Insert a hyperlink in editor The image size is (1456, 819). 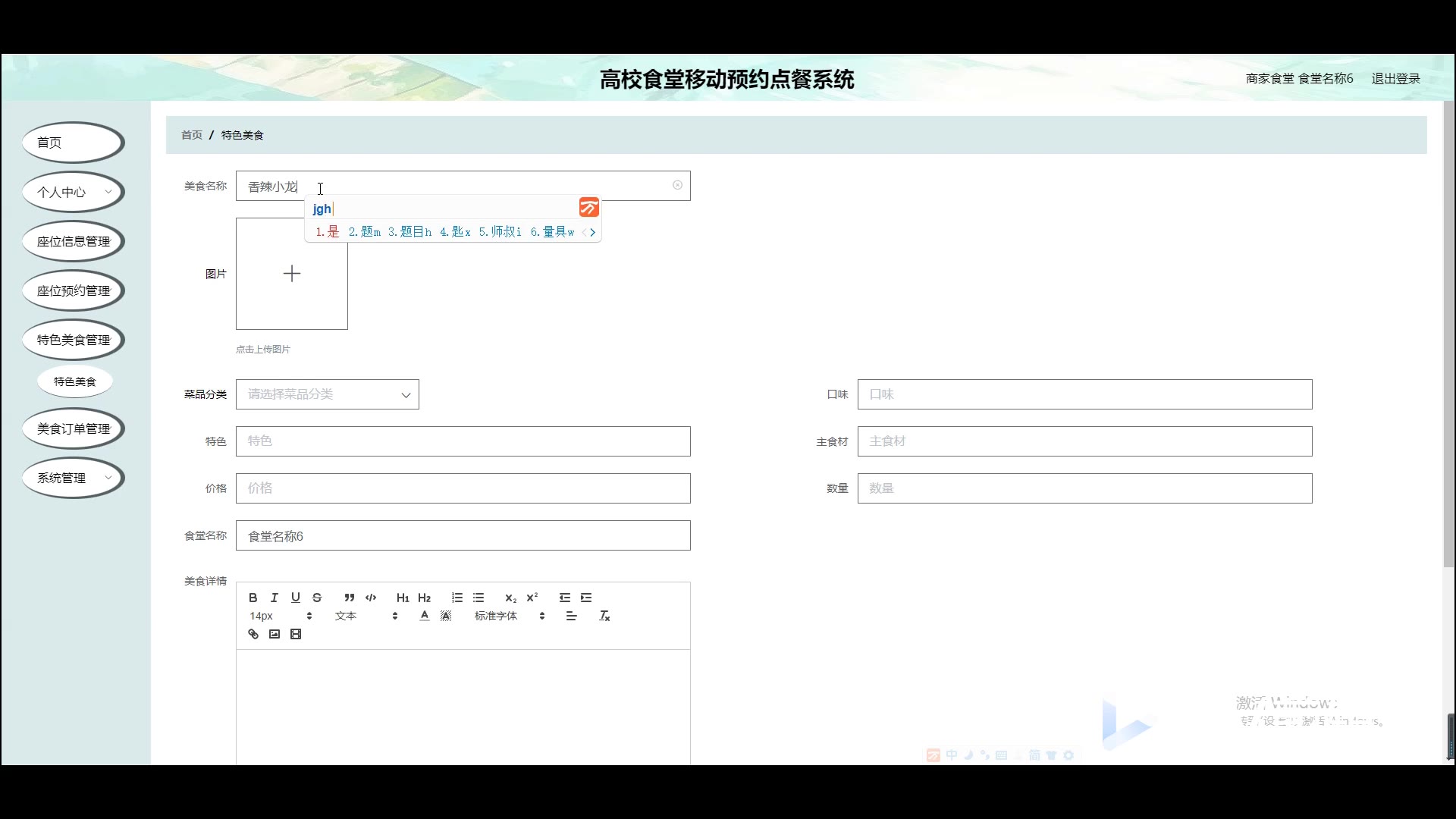253,634
